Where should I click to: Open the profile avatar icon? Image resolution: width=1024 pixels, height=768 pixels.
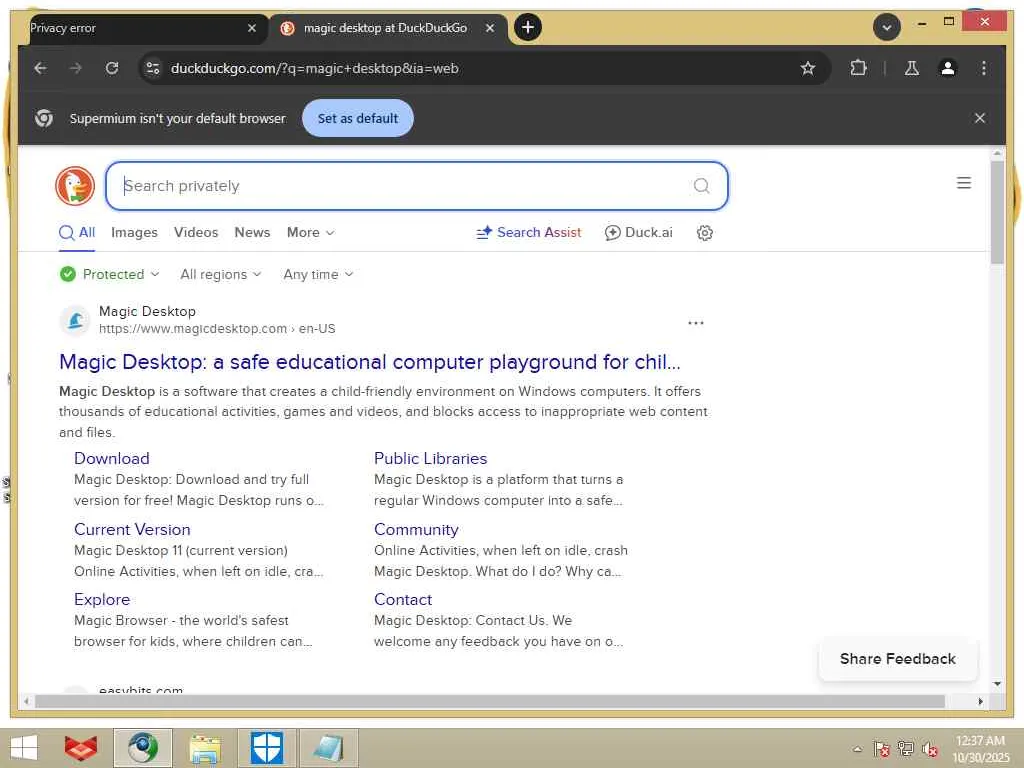(948, 68)
